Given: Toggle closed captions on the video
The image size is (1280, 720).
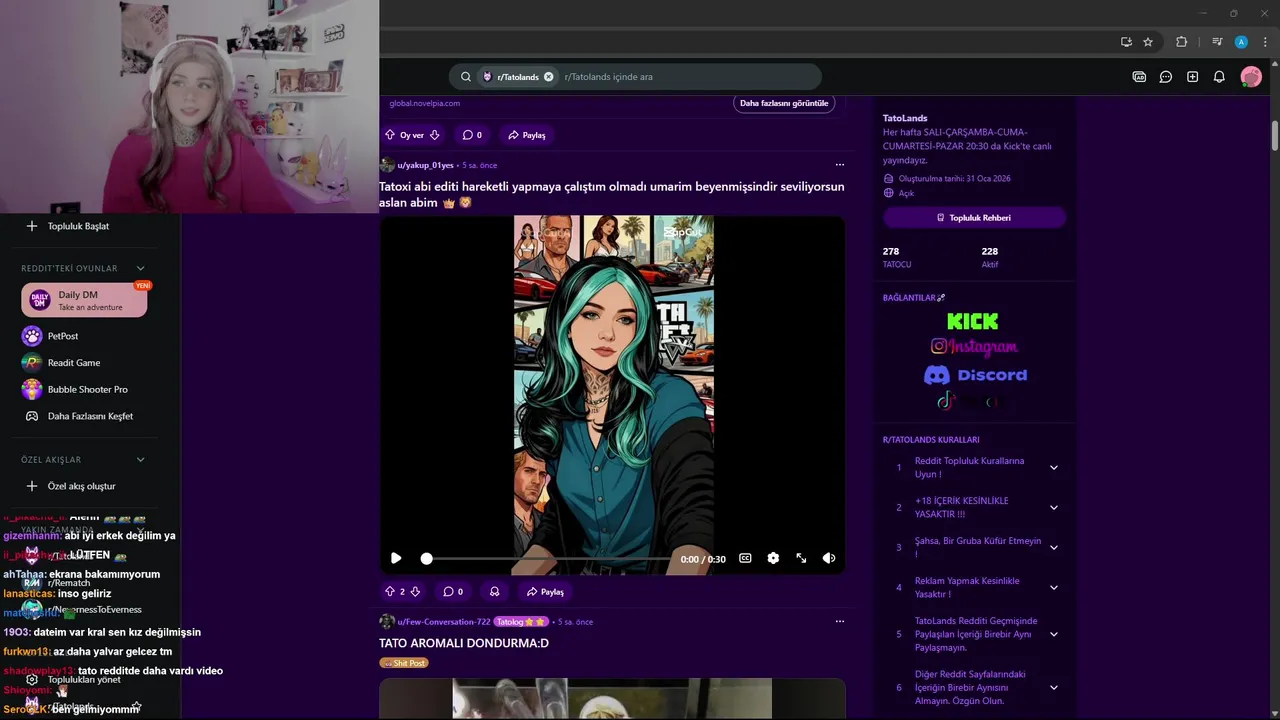Looking at the screenshot, I should (x=745, y=559).
